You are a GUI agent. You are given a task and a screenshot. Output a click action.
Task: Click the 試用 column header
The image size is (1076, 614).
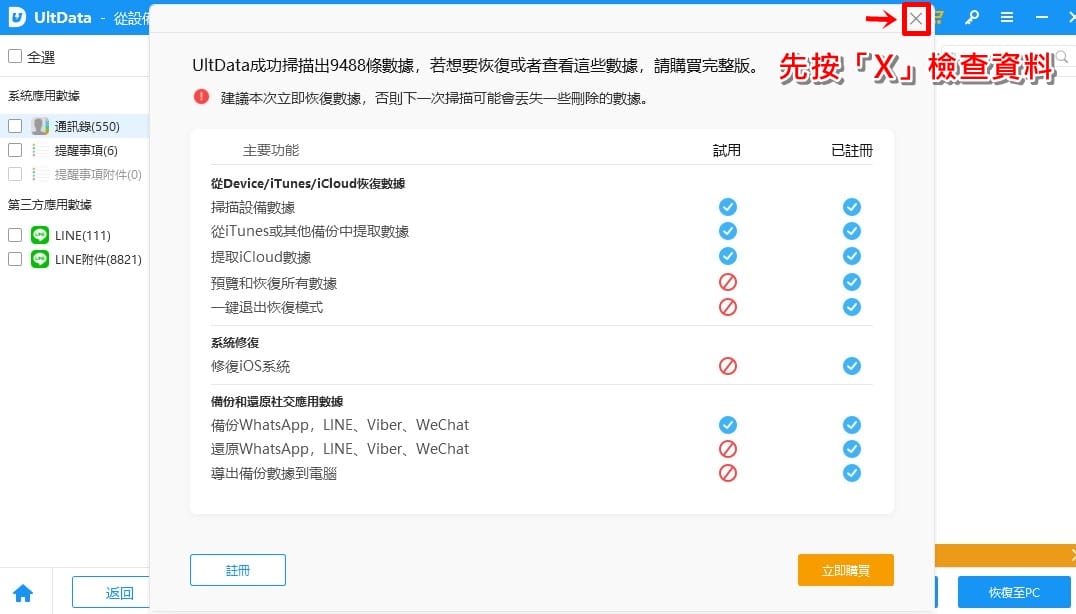pos(727,150)
